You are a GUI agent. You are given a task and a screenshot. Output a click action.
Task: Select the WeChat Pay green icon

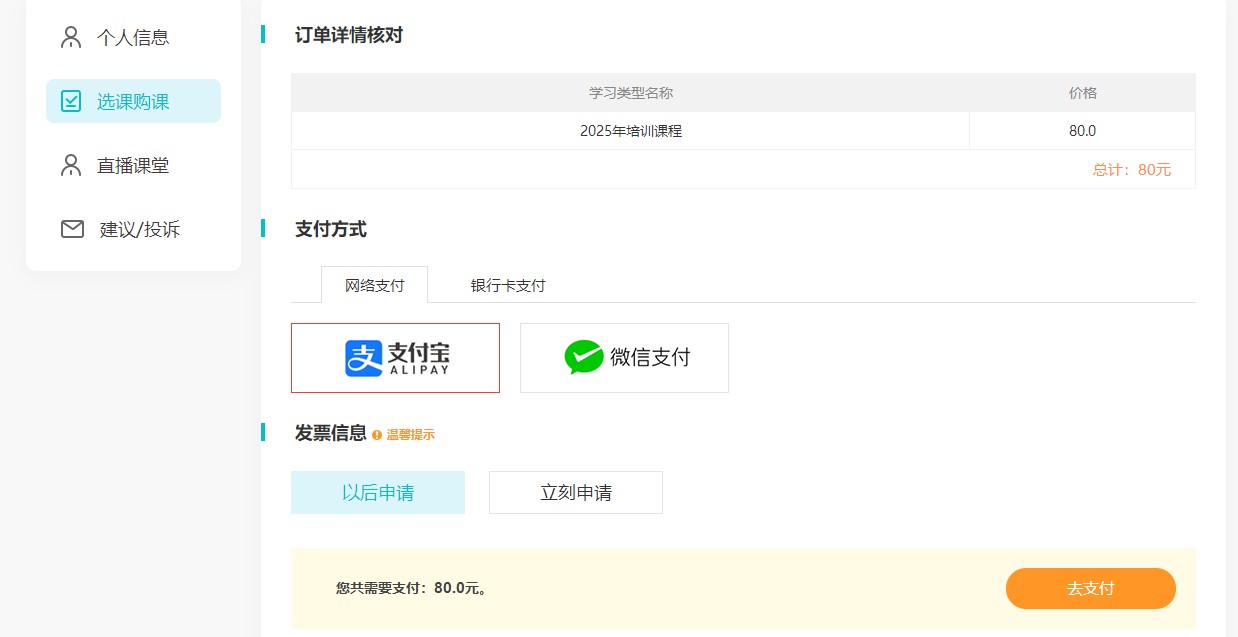[585, 358]
